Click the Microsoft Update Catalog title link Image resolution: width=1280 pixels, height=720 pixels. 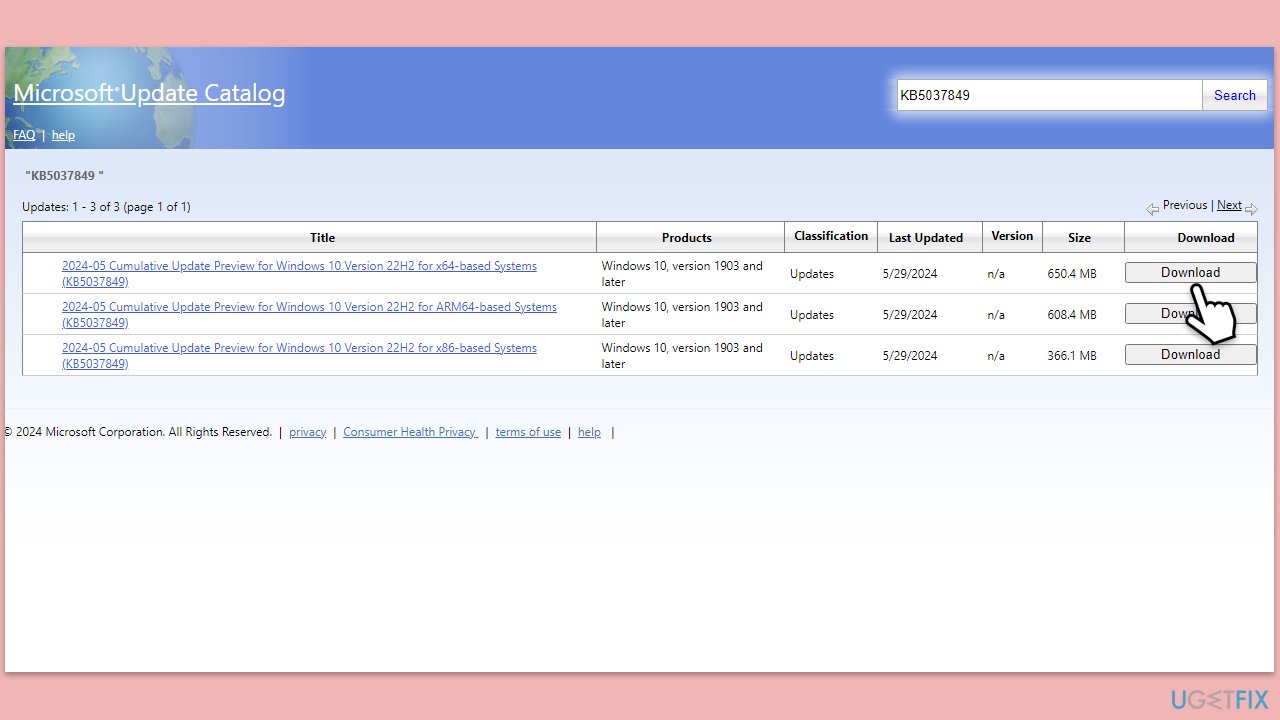coord(149,94)
